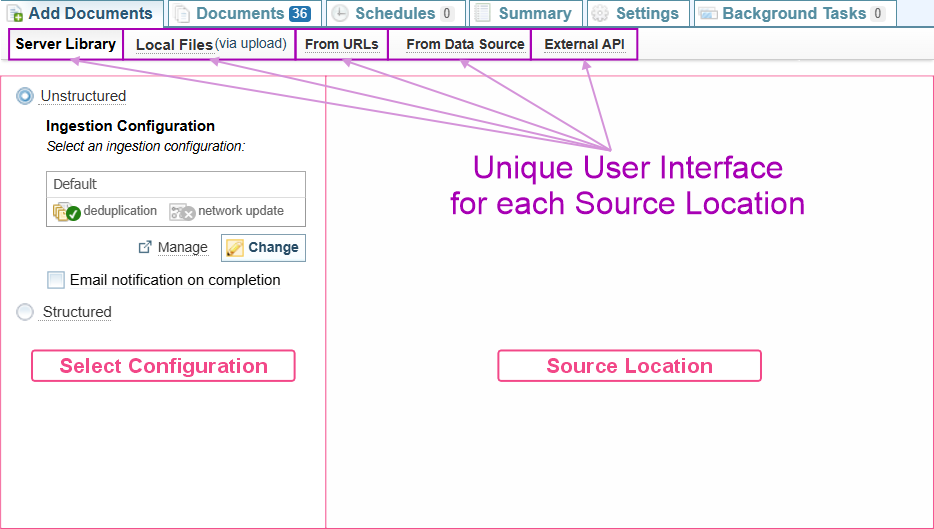Viewport: 934px width, 529px height.
Task: Click the Documents count badge 36
Action: click(300, 14)
